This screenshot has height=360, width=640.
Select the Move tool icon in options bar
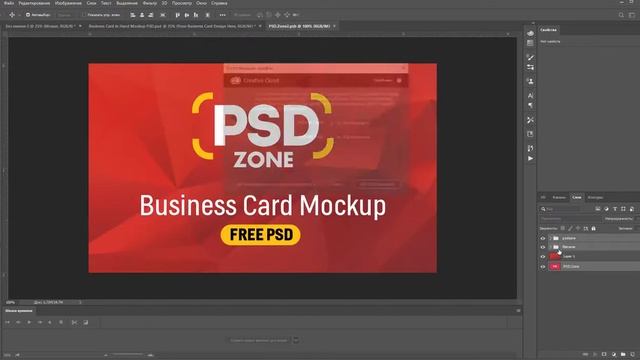(x=12, y=15)
